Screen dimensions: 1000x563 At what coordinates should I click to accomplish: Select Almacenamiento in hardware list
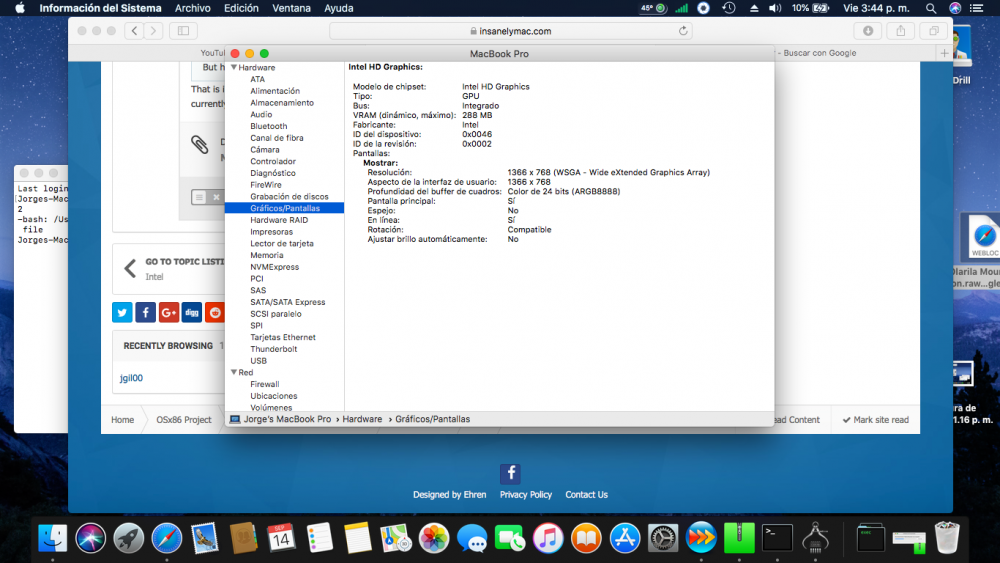coord(282,103)
